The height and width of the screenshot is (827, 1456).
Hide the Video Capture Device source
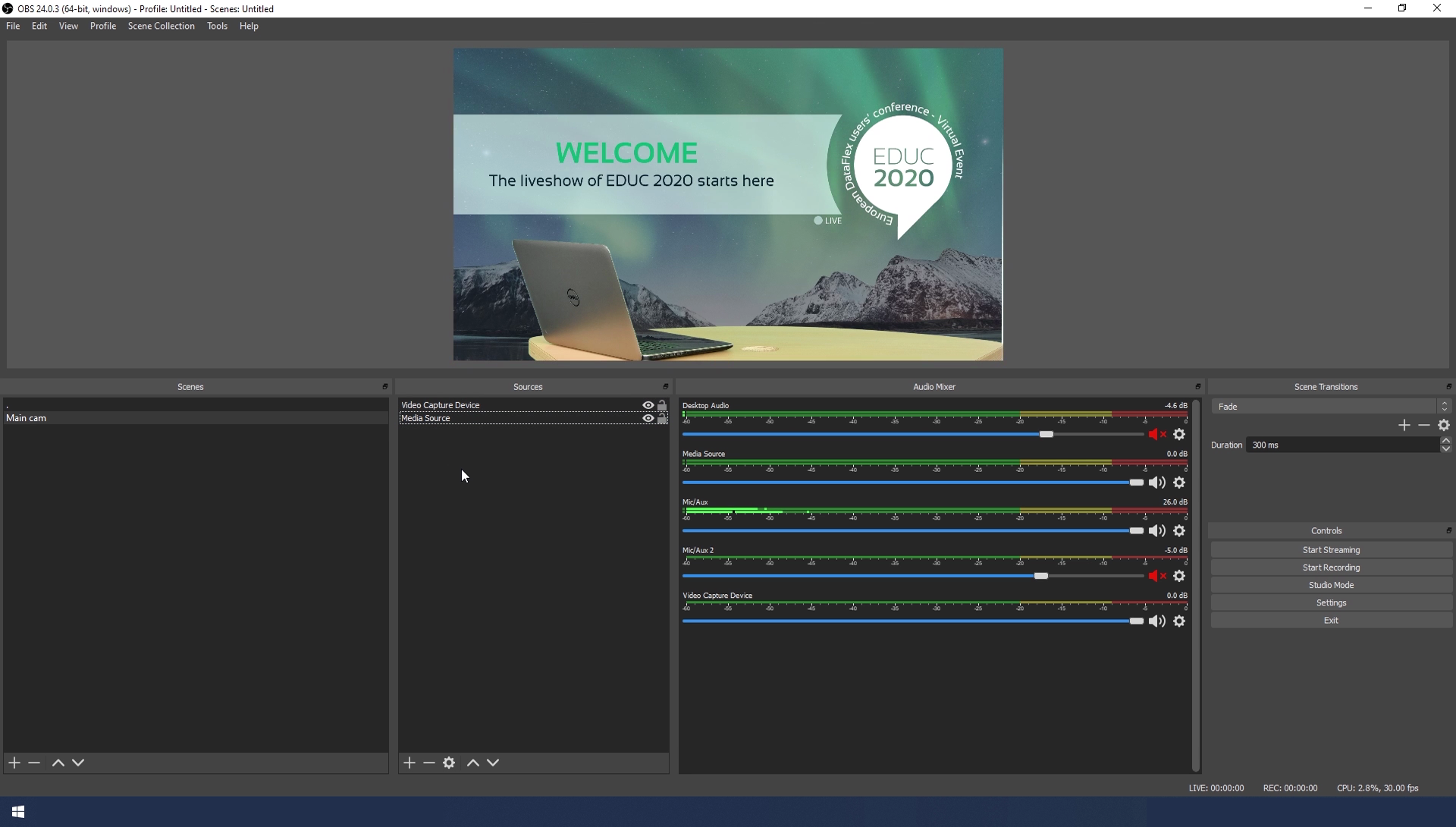pos(648,405)
